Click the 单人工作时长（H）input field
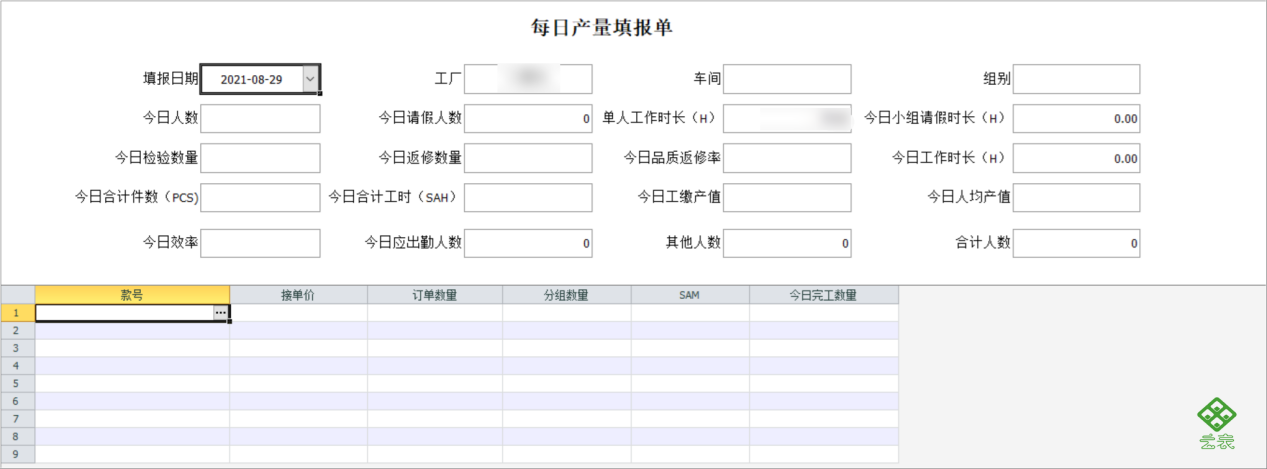1267x469 pixels. point(787,118)
